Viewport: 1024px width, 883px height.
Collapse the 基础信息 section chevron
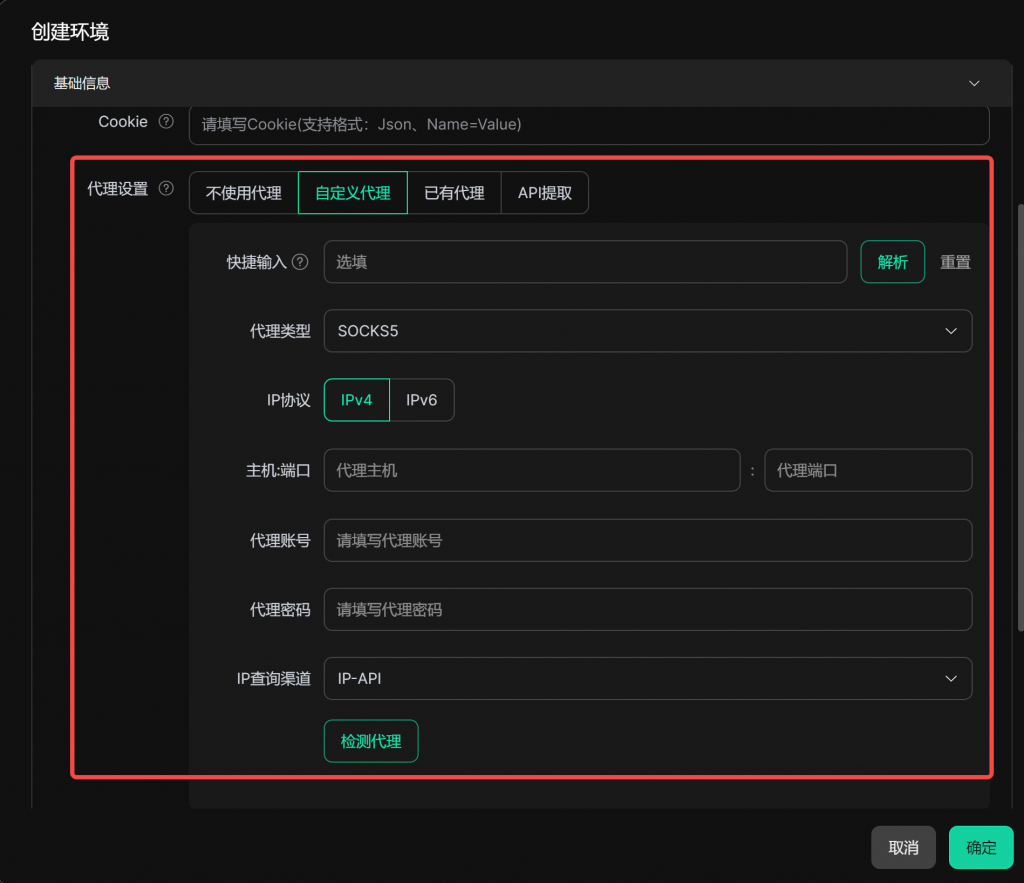point(974,84)
